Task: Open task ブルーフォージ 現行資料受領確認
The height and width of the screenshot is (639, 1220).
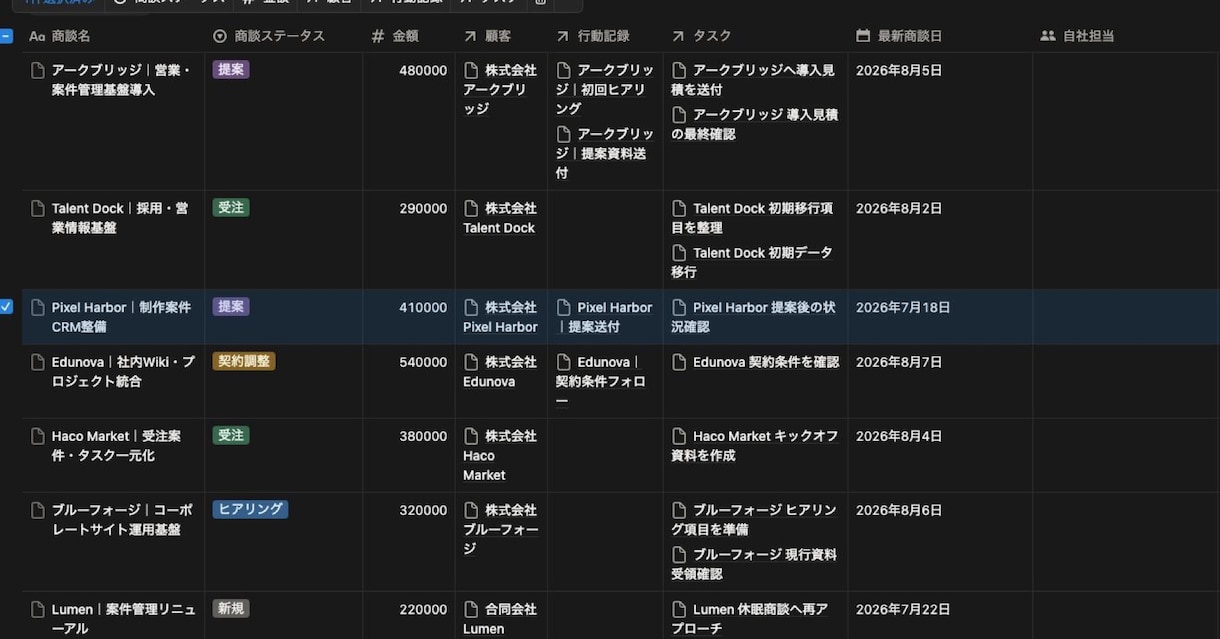Action: (x=754, y=564)
